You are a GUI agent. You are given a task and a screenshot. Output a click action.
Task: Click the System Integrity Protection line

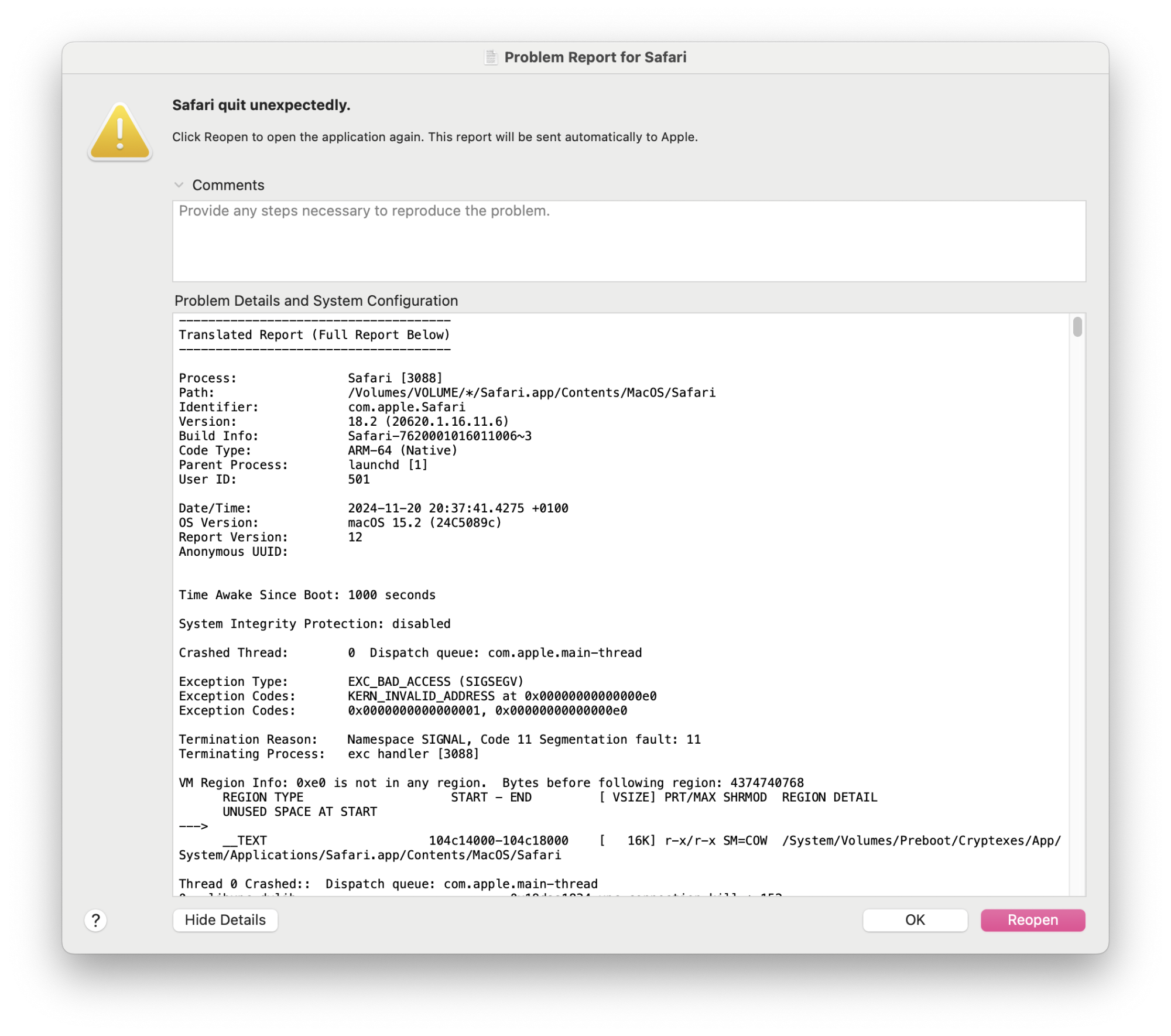[x=314, y=624]
